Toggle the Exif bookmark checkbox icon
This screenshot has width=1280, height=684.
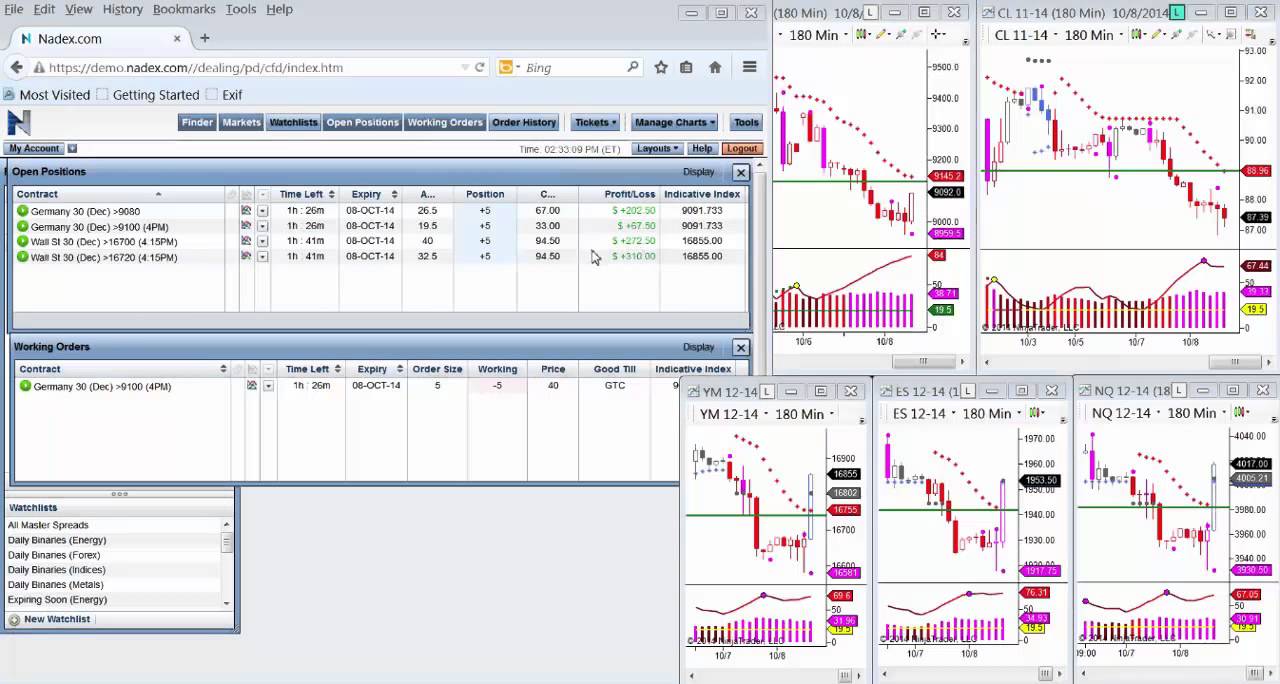(x=211, y=95)
